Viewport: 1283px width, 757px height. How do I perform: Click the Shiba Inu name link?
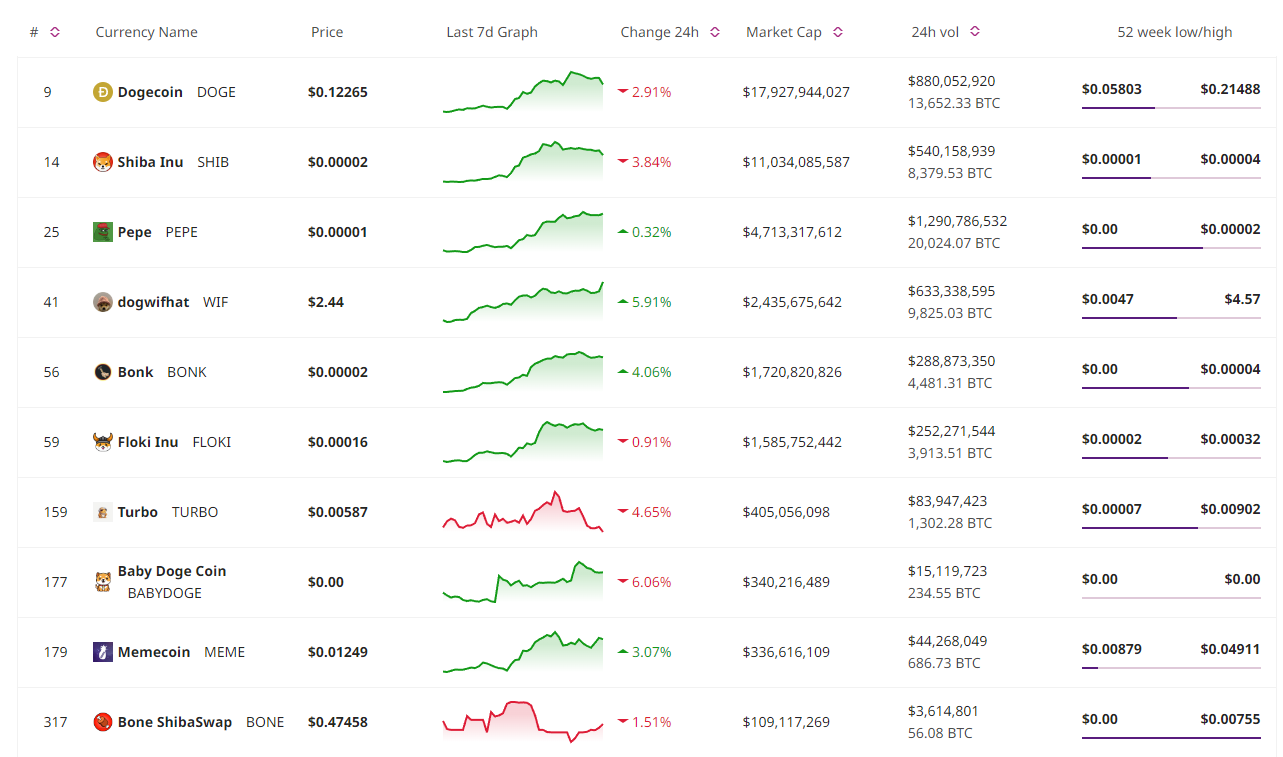pyautogui.click(x=150, y=162)
